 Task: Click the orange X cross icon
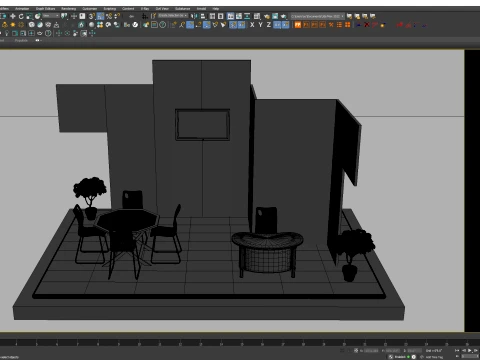[331, 25]
